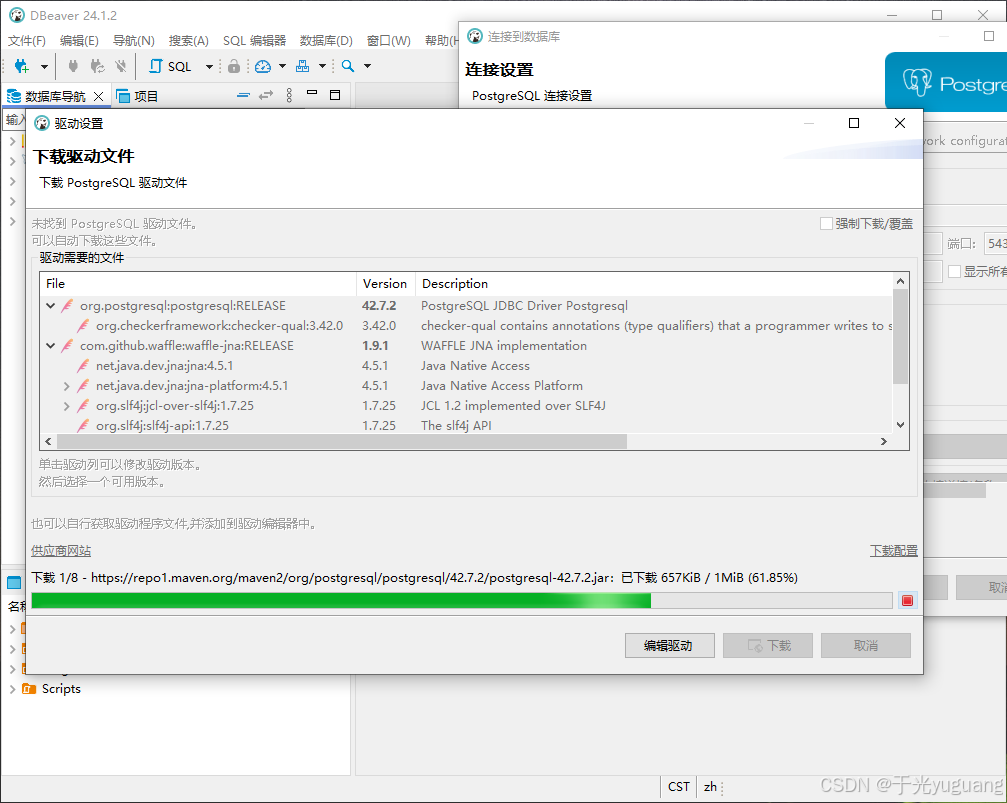Click the green download progress bar
1007x803 pixels.
tap(462, 601)
